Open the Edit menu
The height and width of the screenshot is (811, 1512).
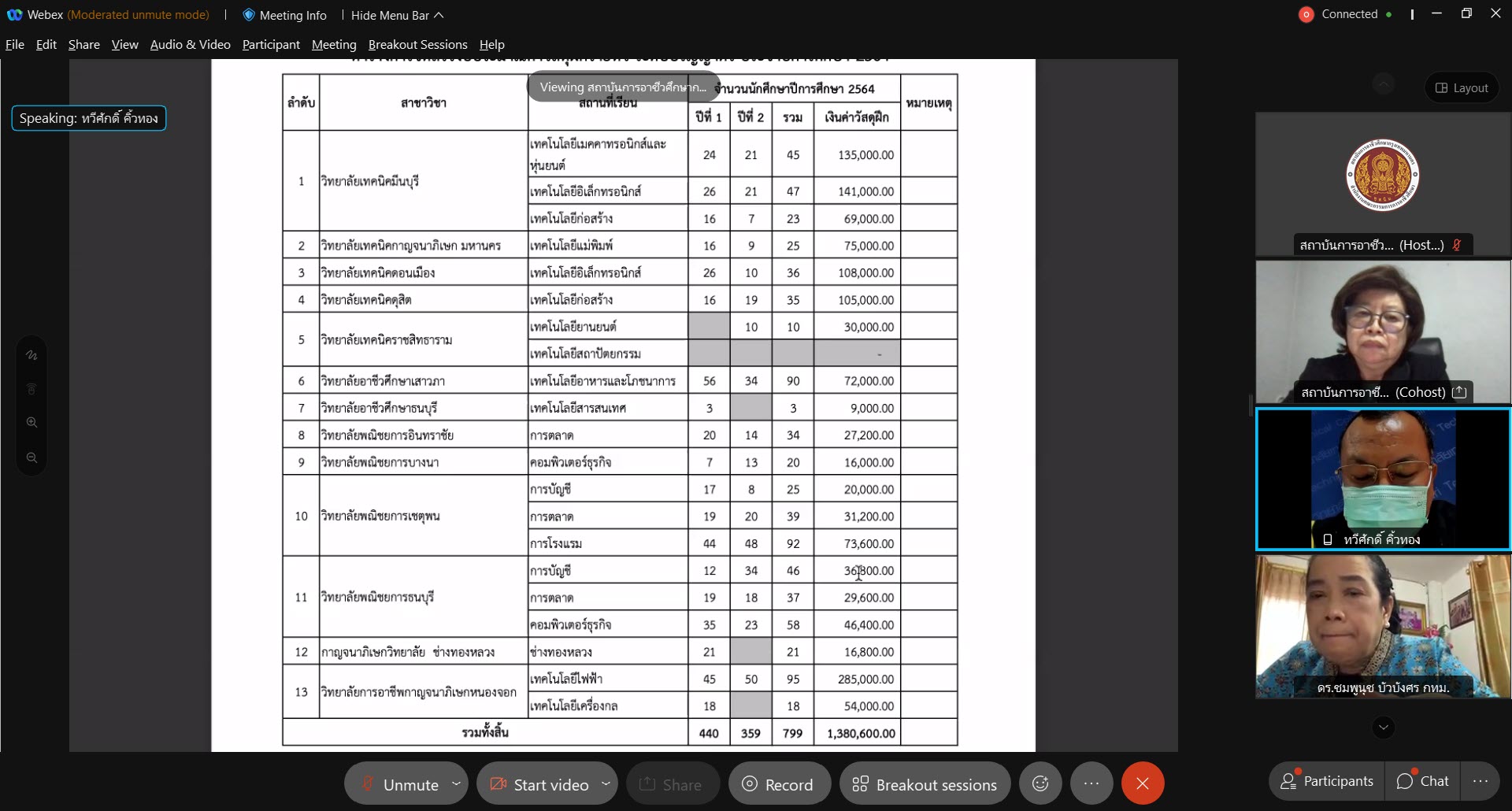tap(46, 45)
